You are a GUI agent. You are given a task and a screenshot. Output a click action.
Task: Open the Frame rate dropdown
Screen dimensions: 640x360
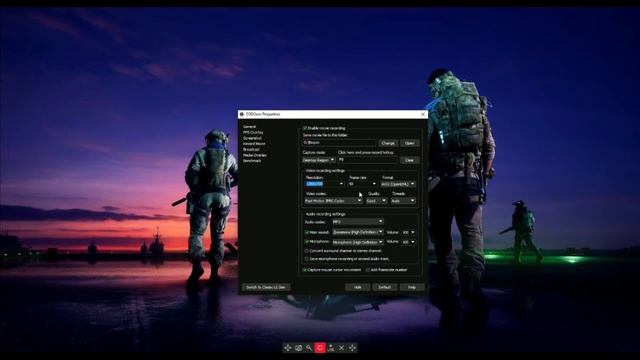coord(362,184)
